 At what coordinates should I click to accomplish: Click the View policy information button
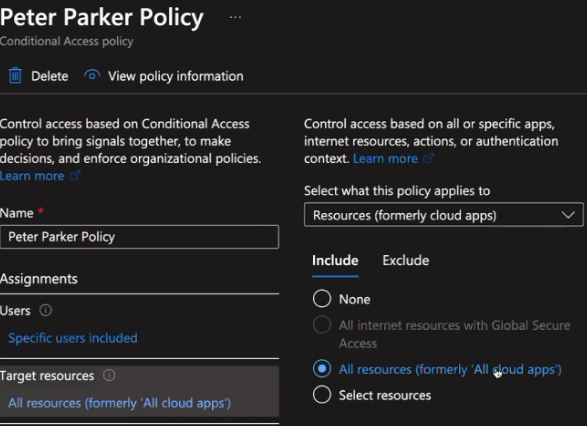[164, 76]
